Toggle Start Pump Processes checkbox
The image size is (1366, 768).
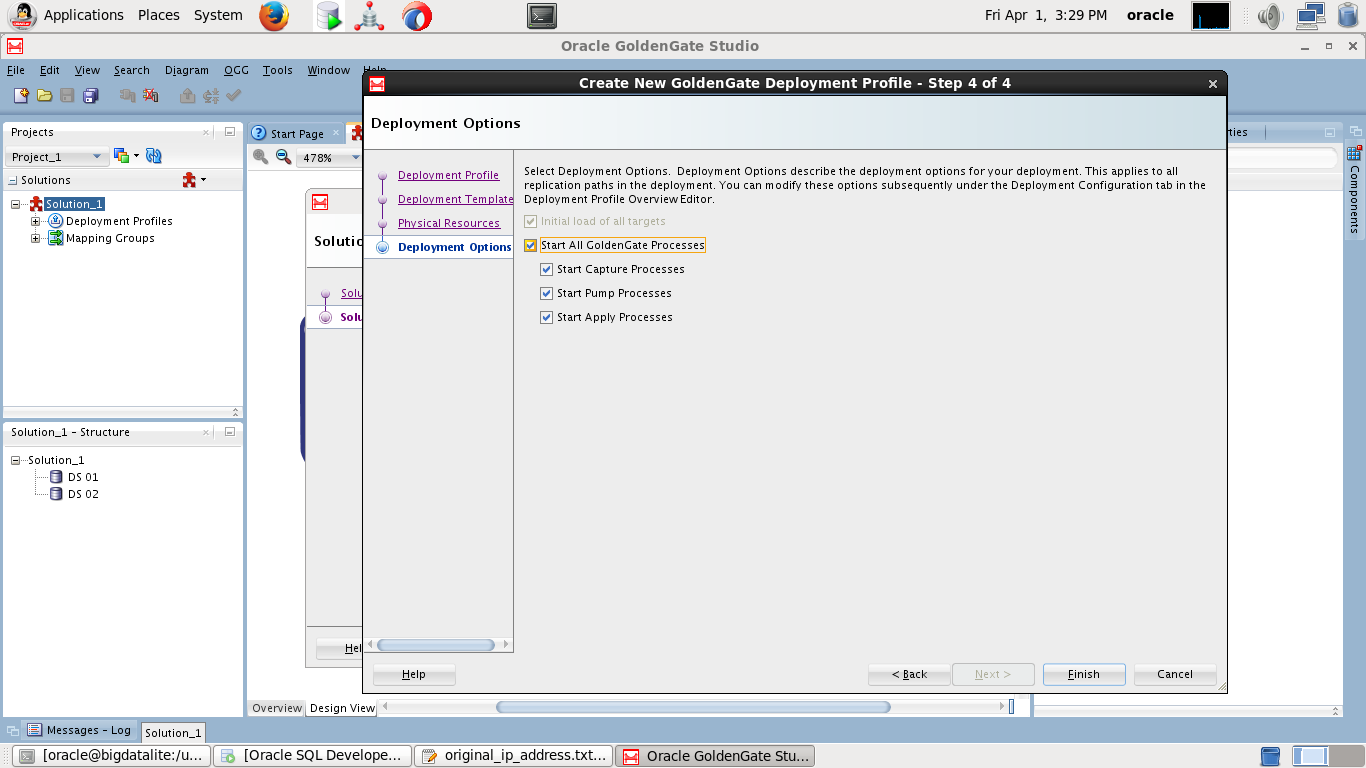pos(546,293)
